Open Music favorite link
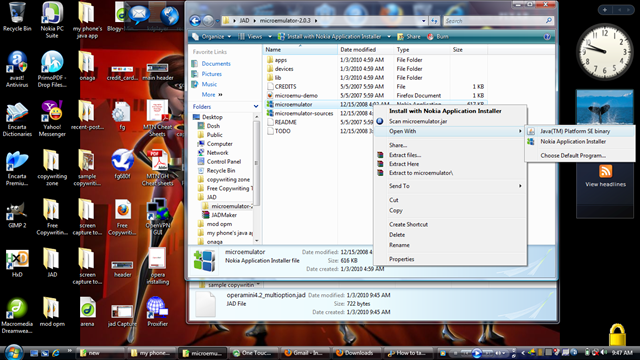 pyautogui.click(x=209, y=84)
